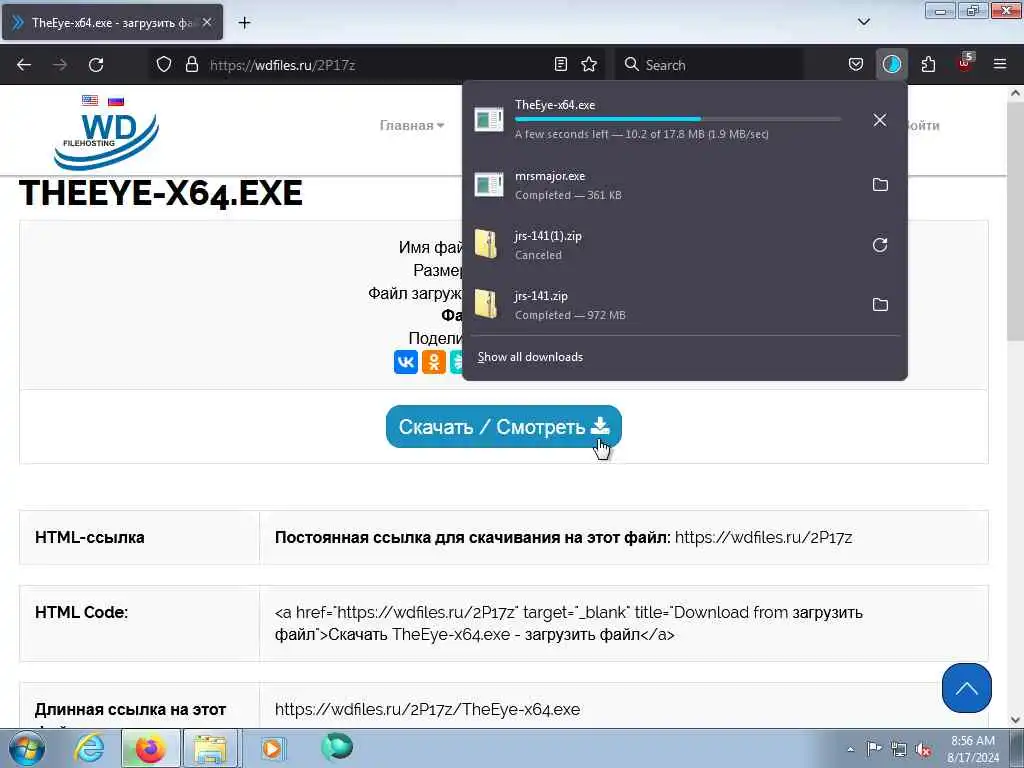The height and width of the screenshot is (768, 1024).
Task: Click the clock showing 8:56 AM
Action: [973, 741]
